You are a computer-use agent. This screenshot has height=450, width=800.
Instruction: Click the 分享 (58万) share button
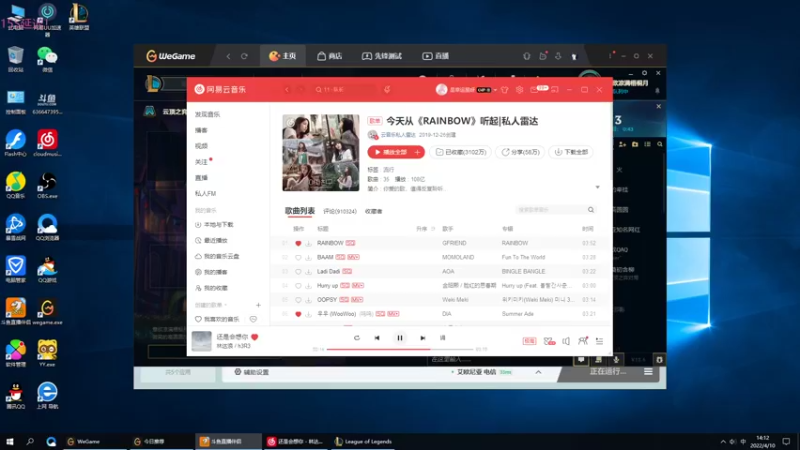point(520,152)
